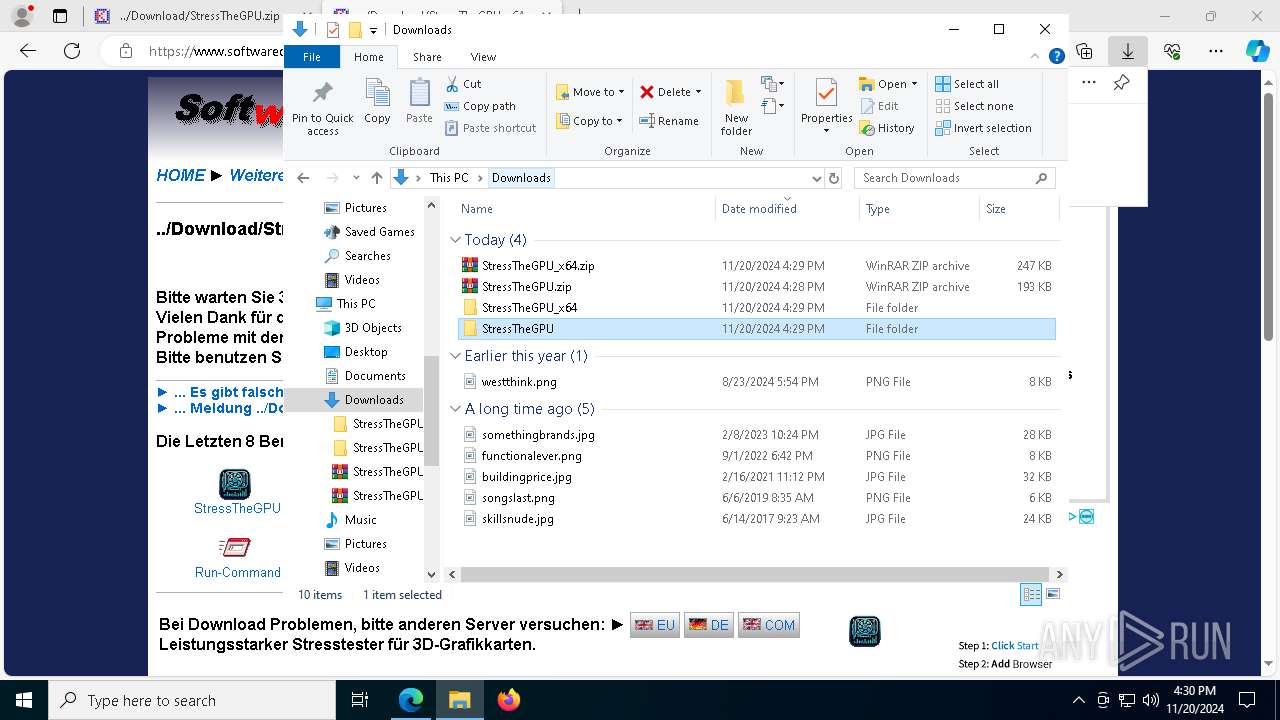Click Paste shortcut command
1280x720 pixels.
(490, 128)
